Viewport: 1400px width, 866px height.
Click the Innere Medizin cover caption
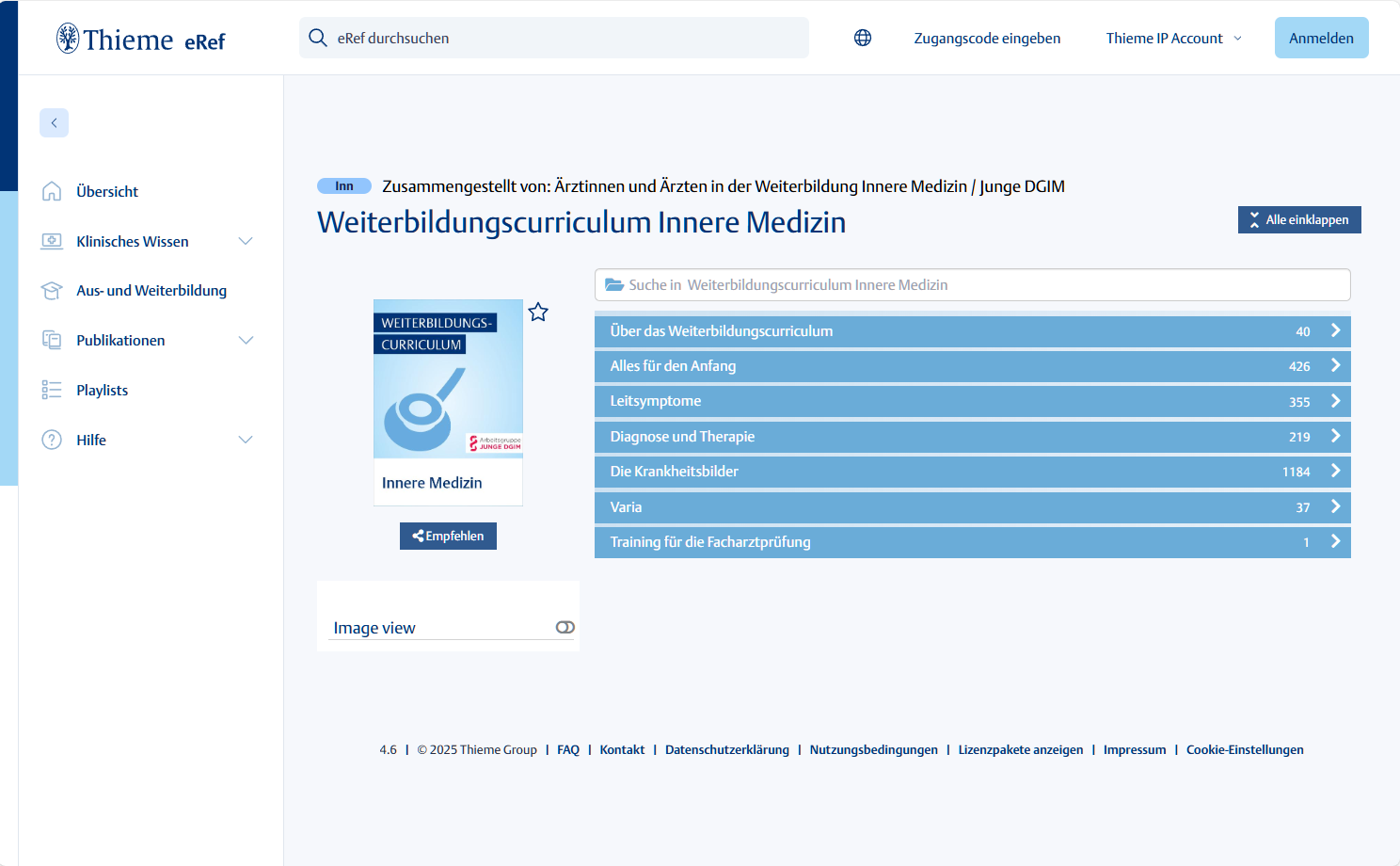(432, 483)
